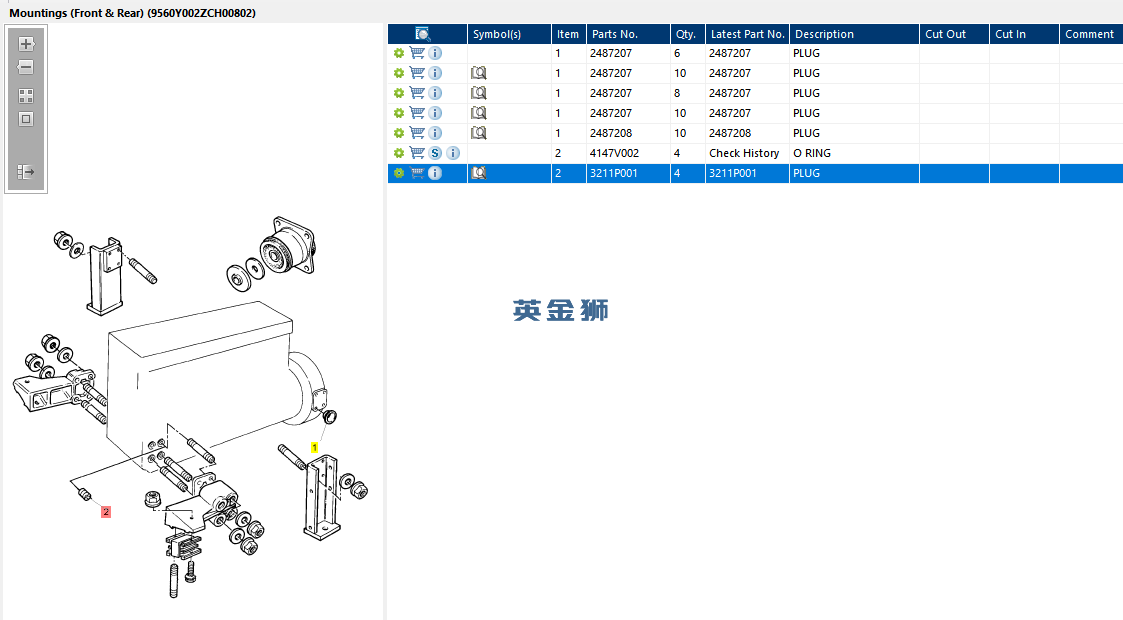Image resolution: width=1123 pixels, height=620 pixels.
Task: Open symbol viewer for PLUG 3211P001
Action: pyautogui.click(x=478, y=173)
